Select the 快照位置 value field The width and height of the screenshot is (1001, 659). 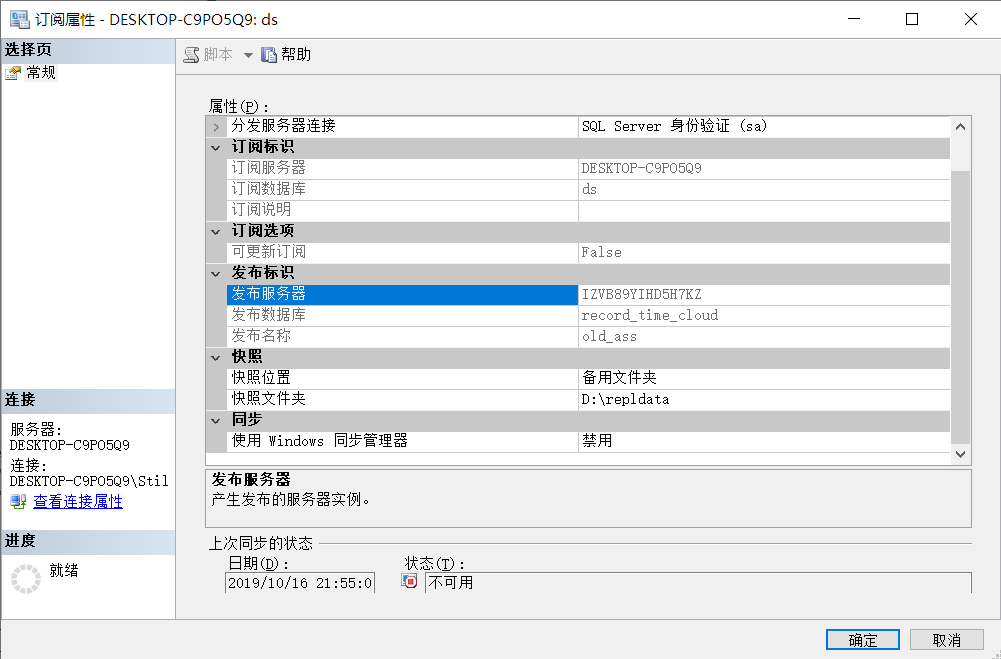[x=763, y=378]
